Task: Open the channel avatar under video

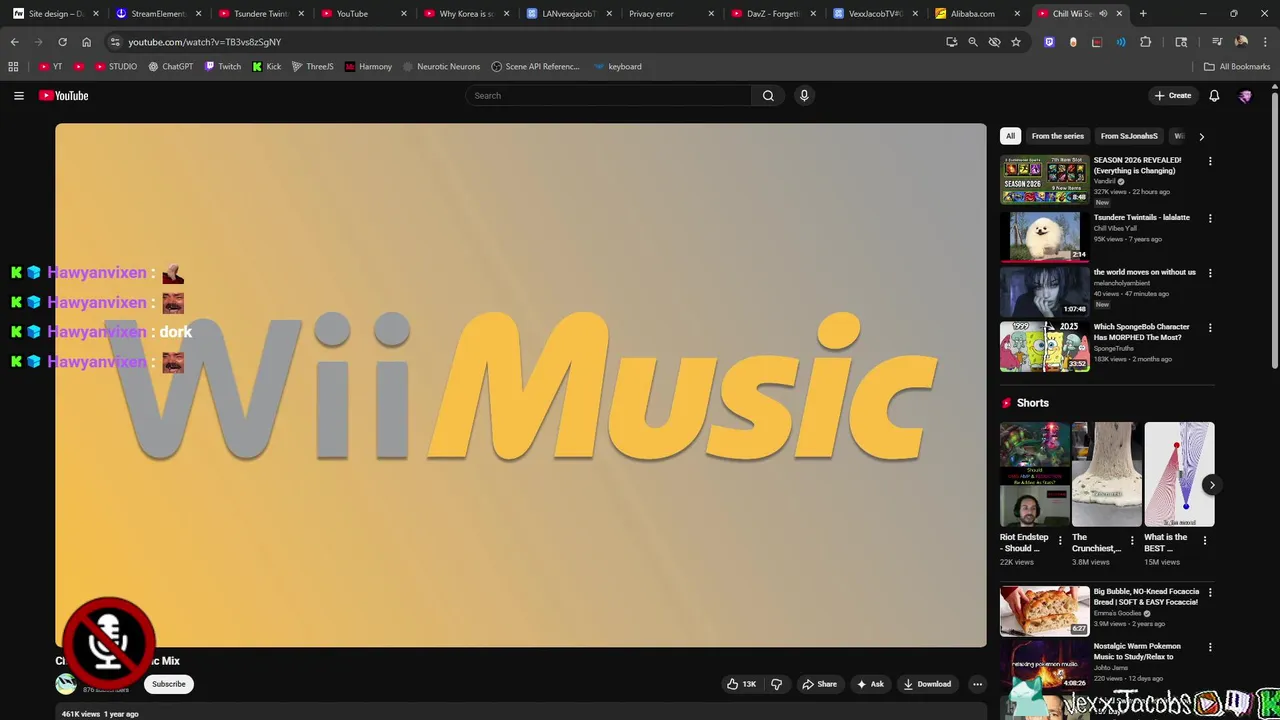Action: (66, 684)
